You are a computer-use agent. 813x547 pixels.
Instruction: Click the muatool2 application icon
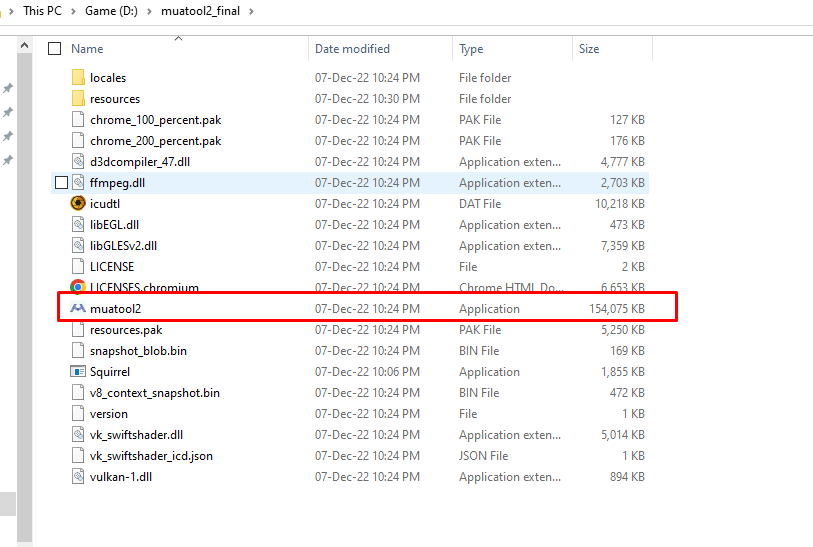click(79, 309)
